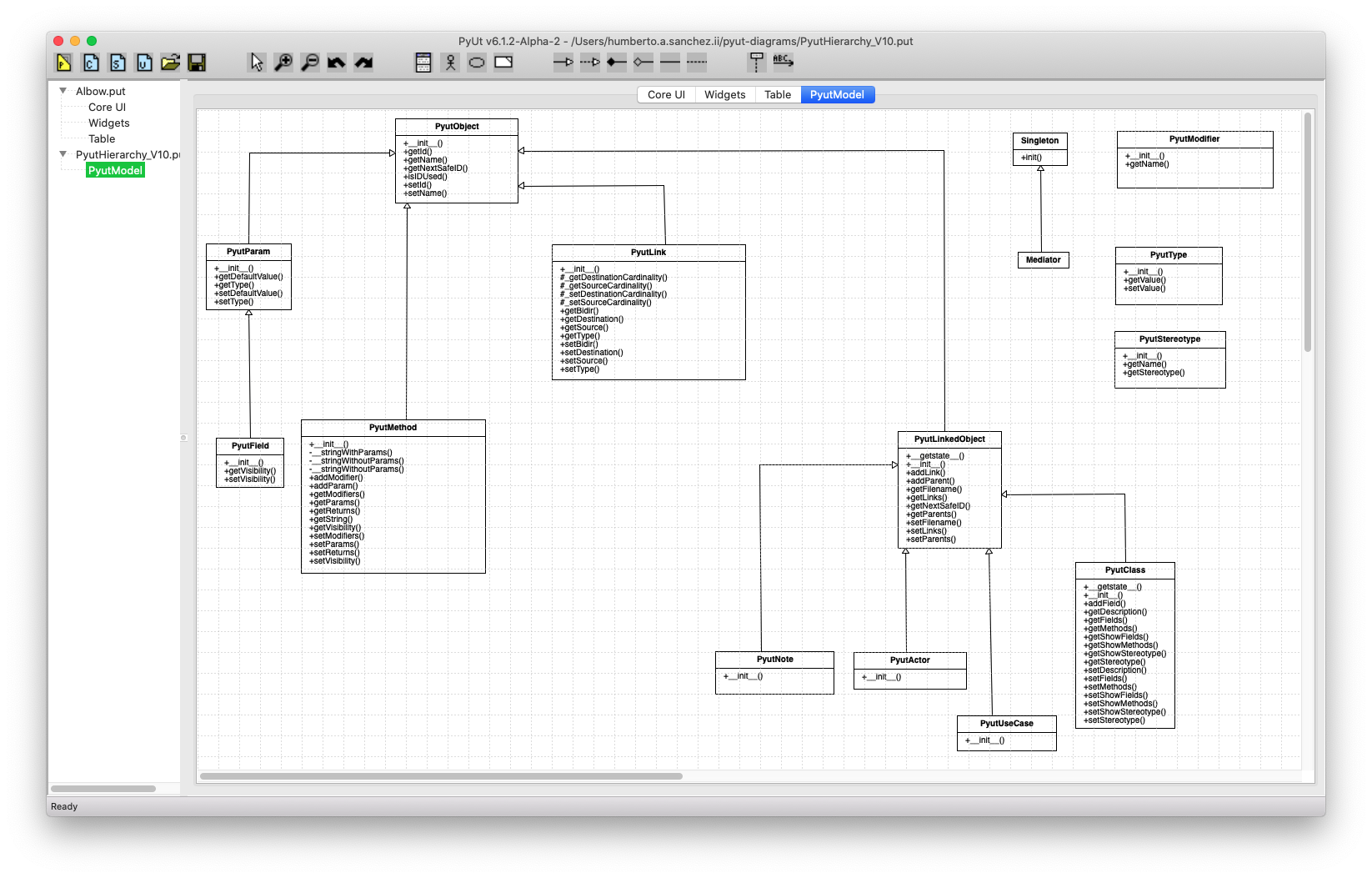
Task: Click the diagram vertical scrollbar
Action: [x=1308, y=232]
